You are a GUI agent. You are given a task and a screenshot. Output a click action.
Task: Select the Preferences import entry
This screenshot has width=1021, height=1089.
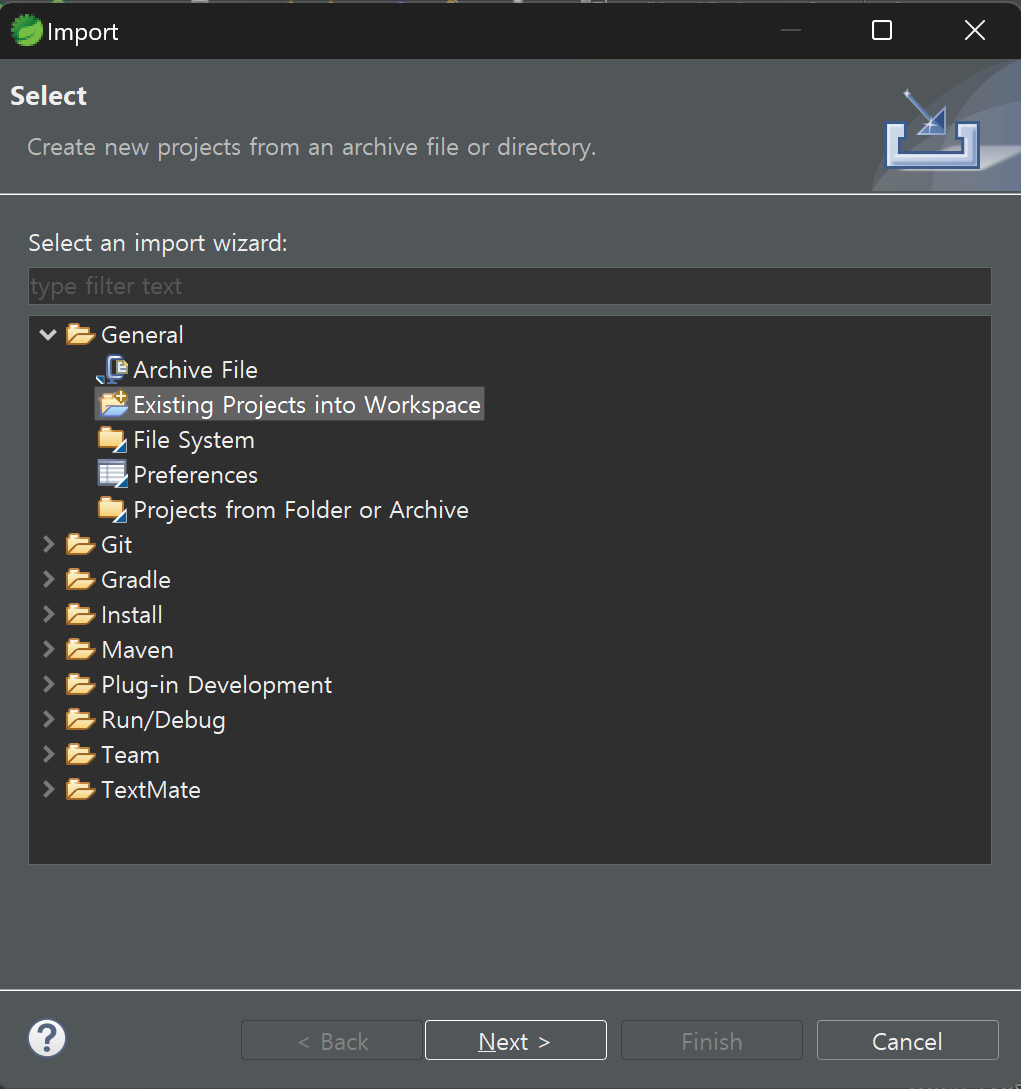coord(195,475)
